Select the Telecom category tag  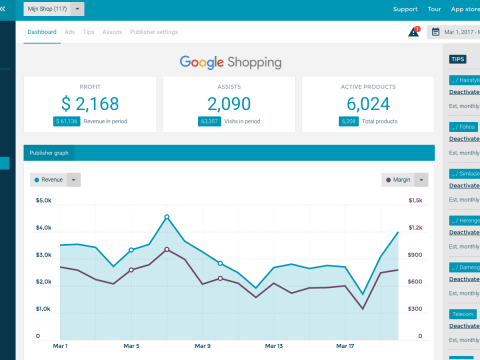pos(463,314)
